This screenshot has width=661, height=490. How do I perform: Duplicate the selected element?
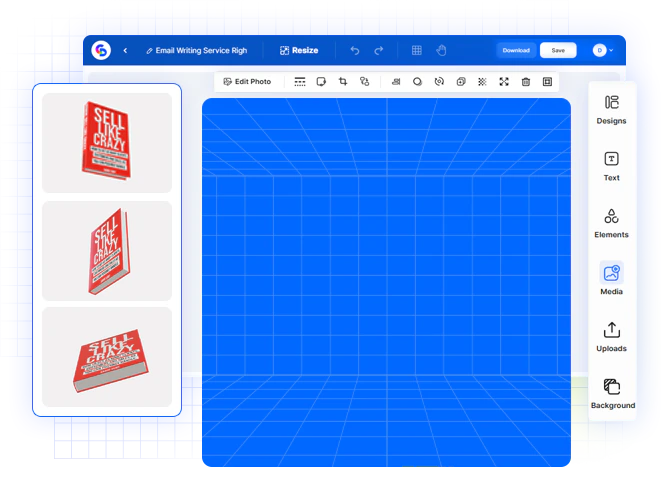461,81
